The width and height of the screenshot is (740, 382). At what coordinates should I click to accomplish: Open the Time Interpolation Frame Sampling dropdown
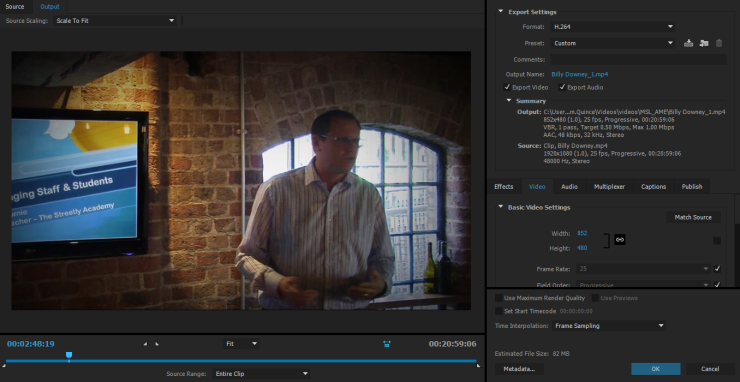coord(609,326)
